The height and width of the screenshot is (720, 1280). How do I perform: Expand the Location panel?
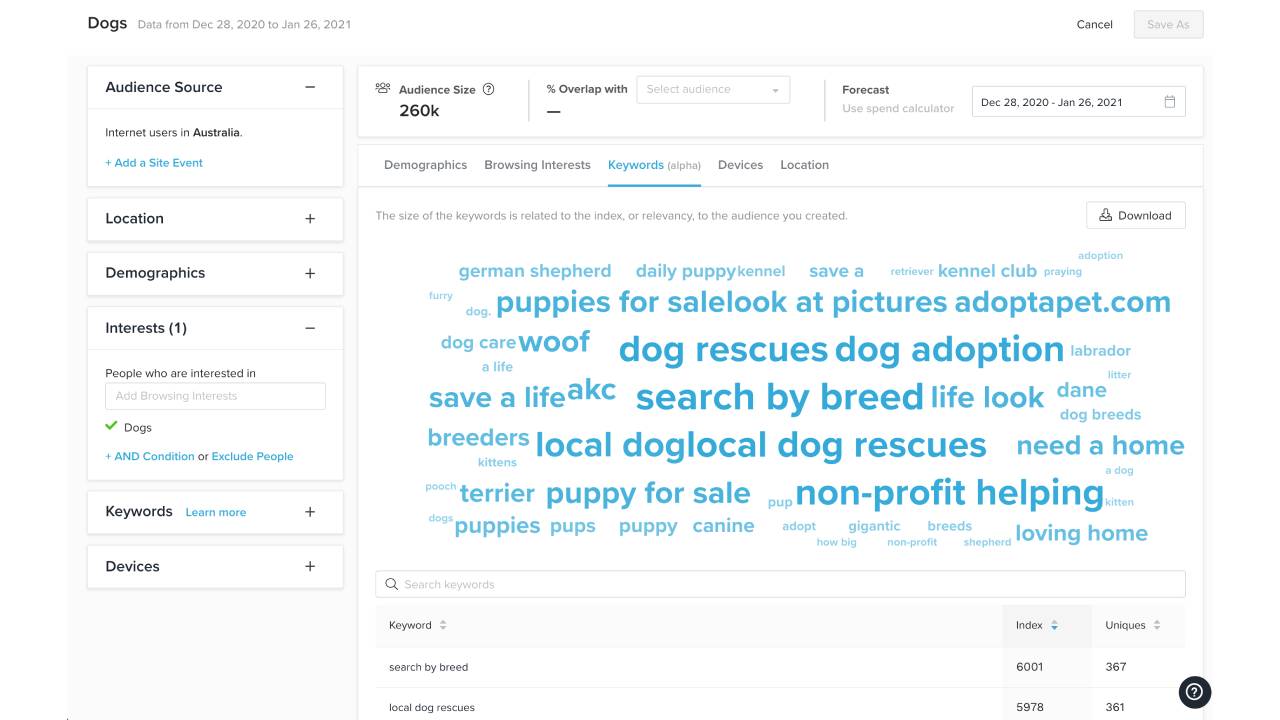click(x=310, y=218)
